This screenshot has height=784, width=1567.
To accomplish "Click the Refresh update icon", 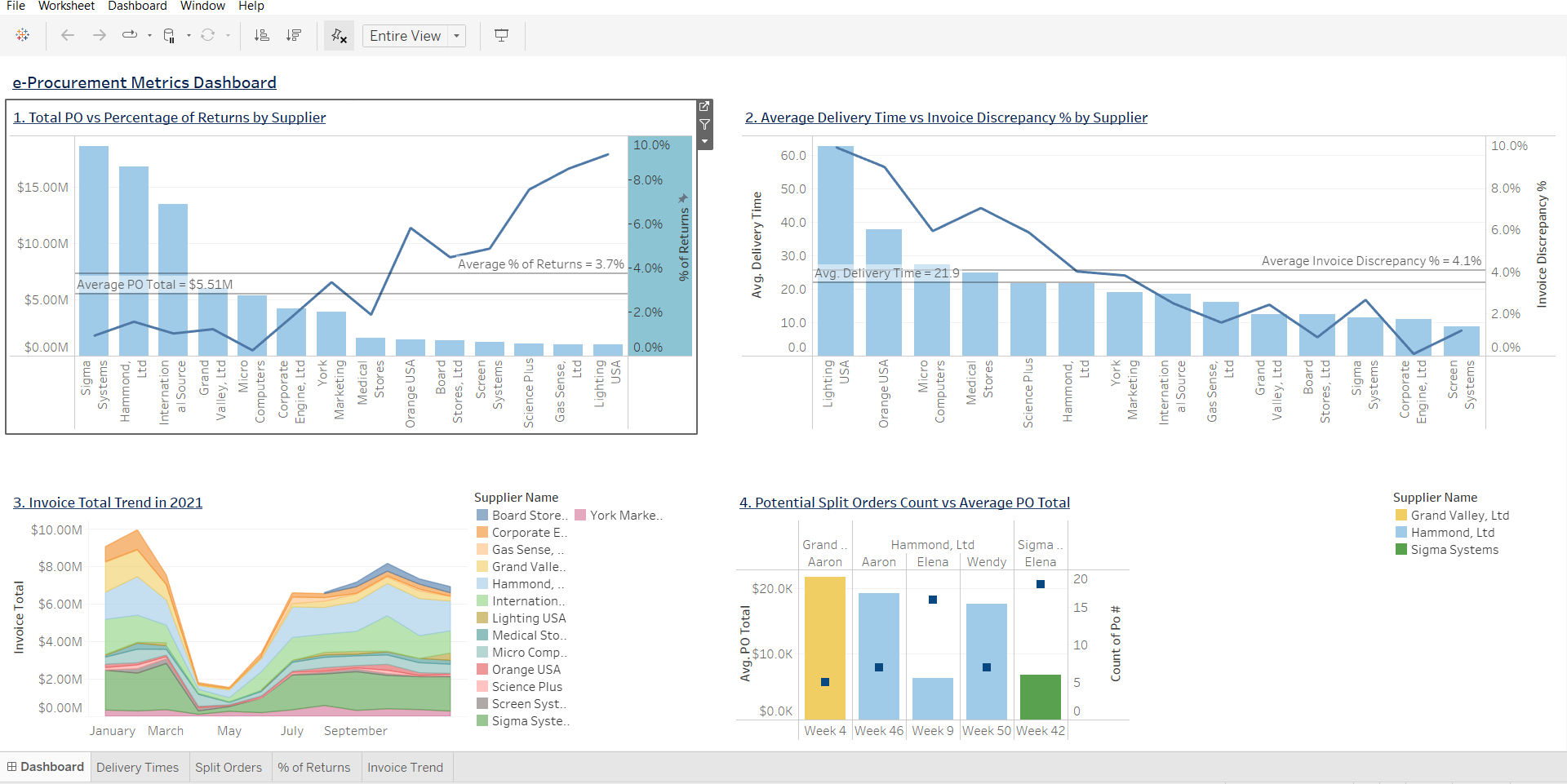I will pos(208,35).
